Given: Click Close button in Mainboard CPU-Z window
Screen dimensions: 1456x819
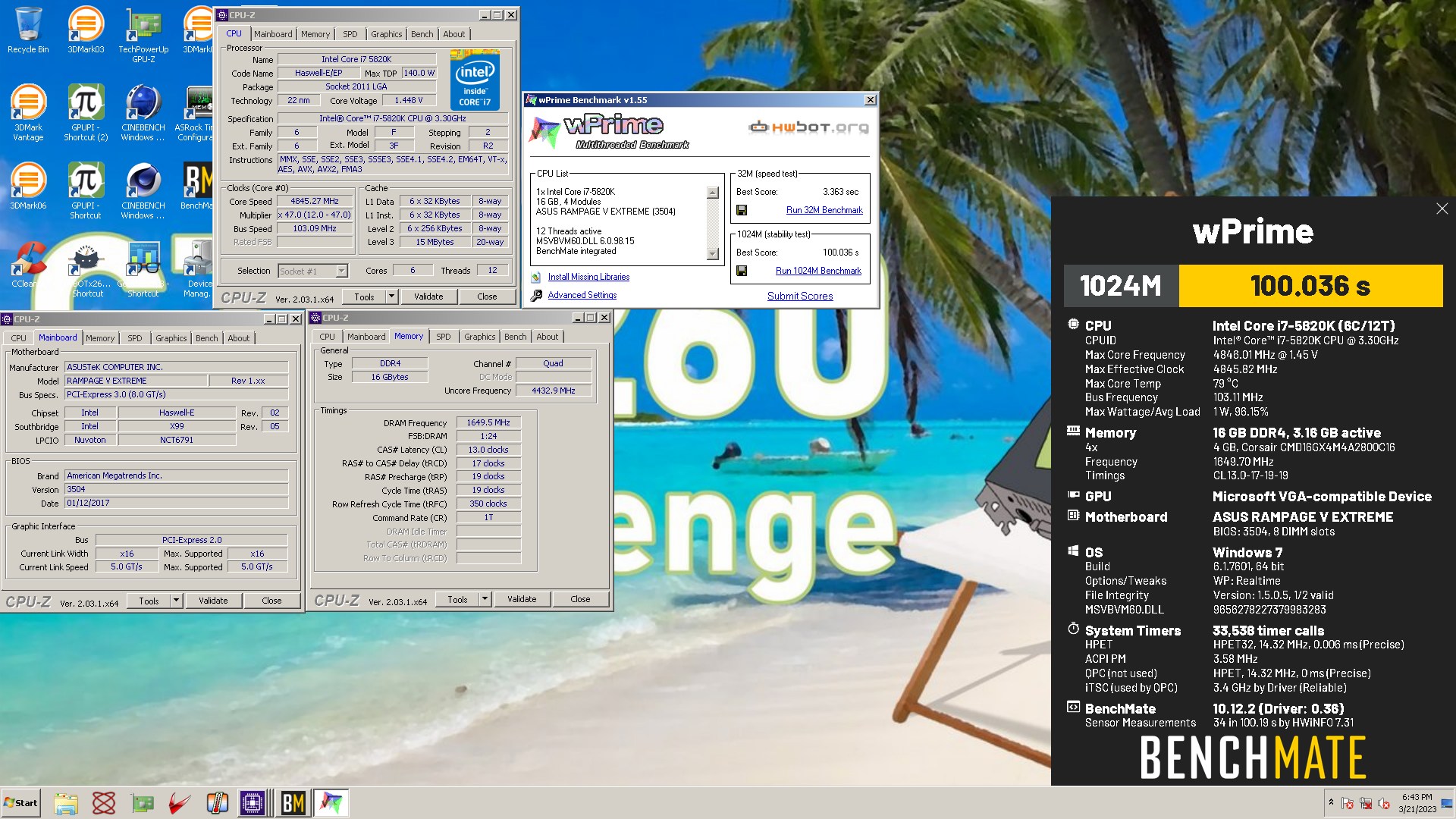Looking at the screenshot, I should (x=271, y=601).
